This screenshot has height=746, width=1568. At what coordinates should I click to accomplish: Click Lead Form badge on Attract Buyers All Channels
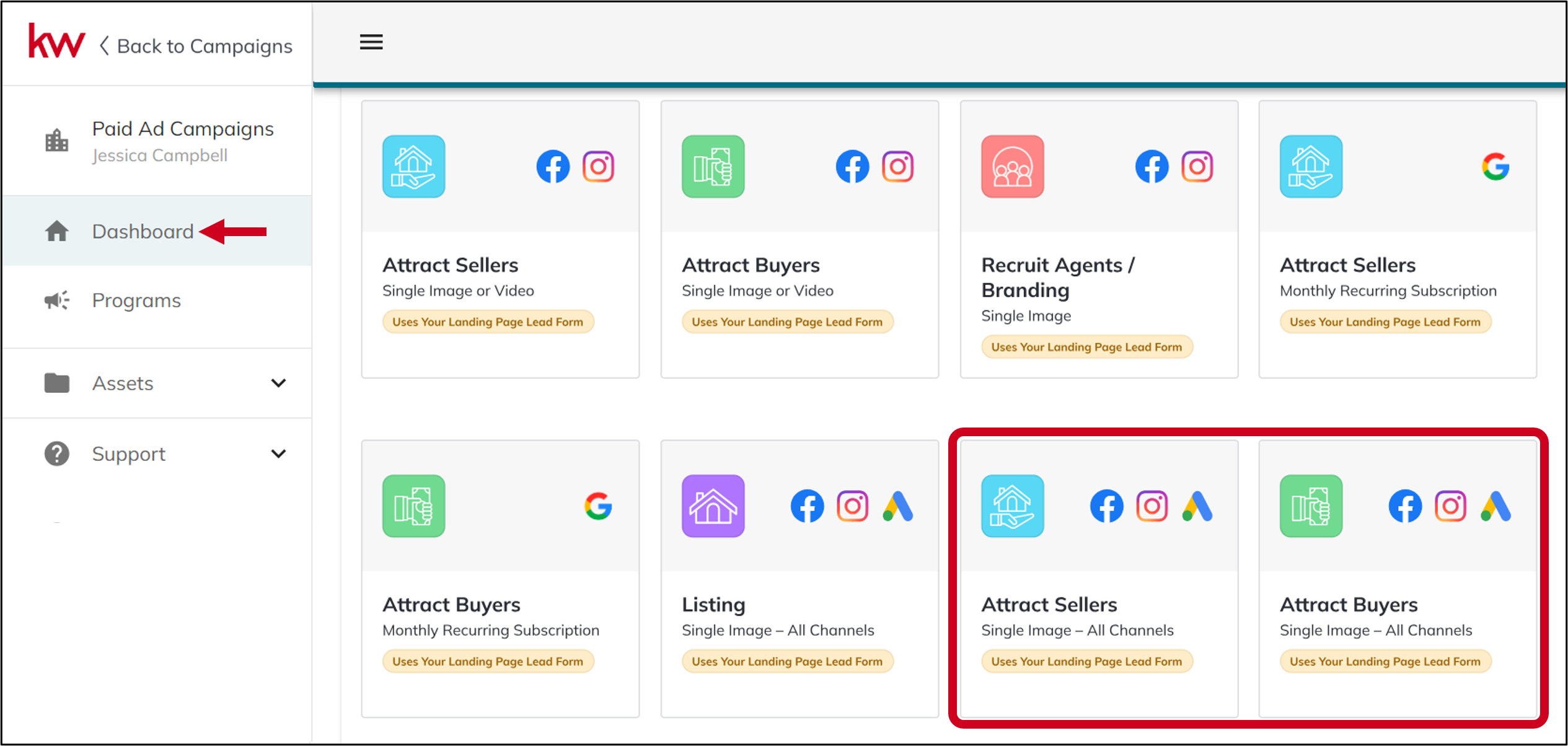(x=1385, y=661)
